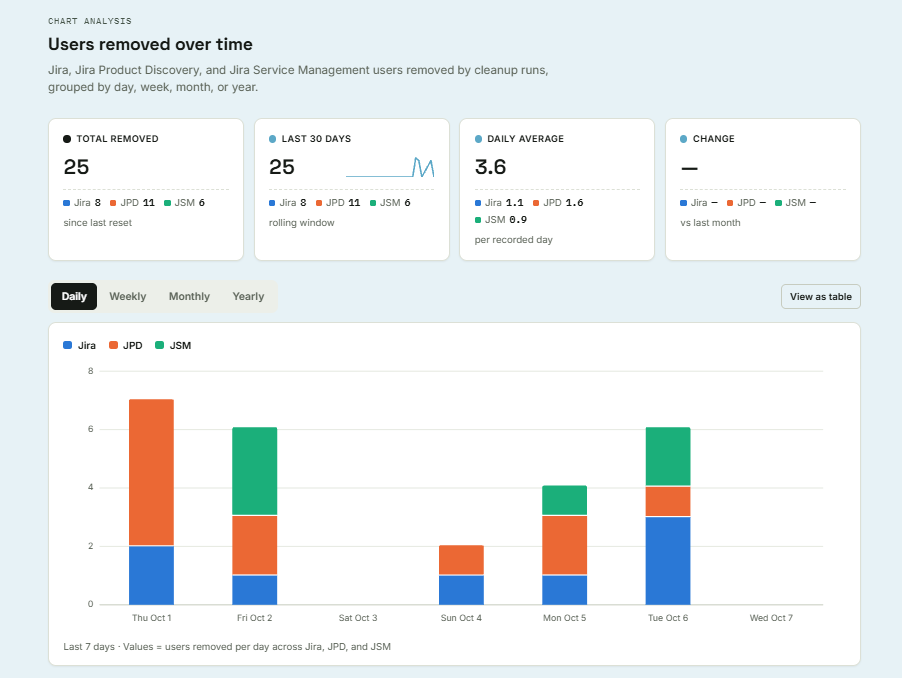Click 'JSM 6' in the Last 30 Days card

pos(390,202)
